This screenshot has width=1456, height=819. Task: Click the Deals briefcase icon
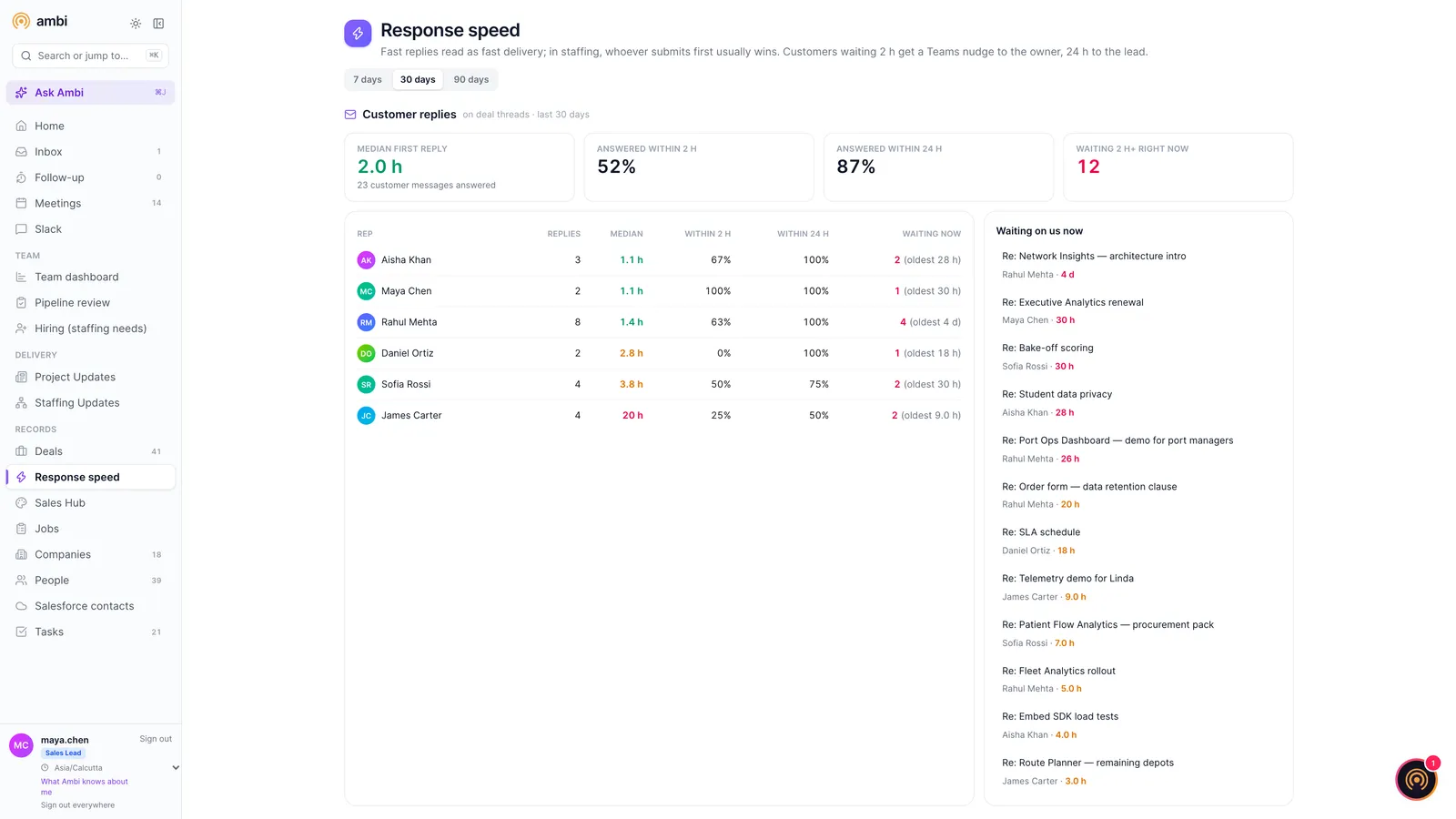(x=21, y=451)
